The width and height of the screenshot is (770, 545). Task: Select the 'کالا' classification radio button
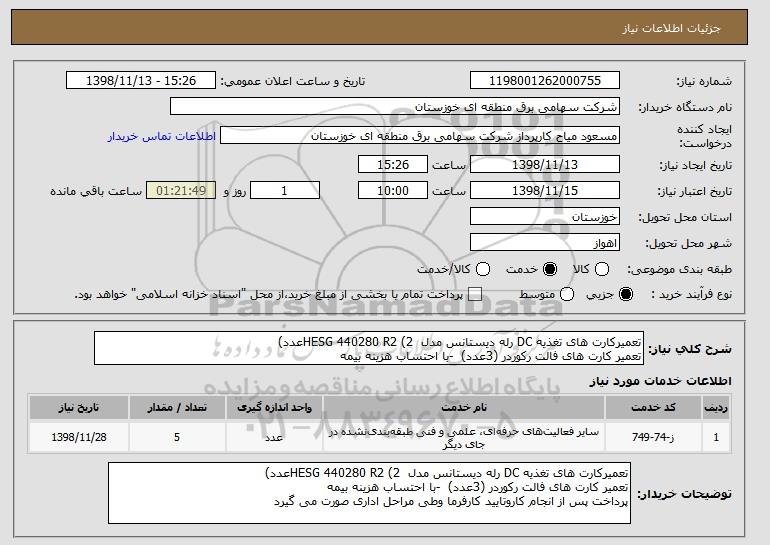click(601, 269)
